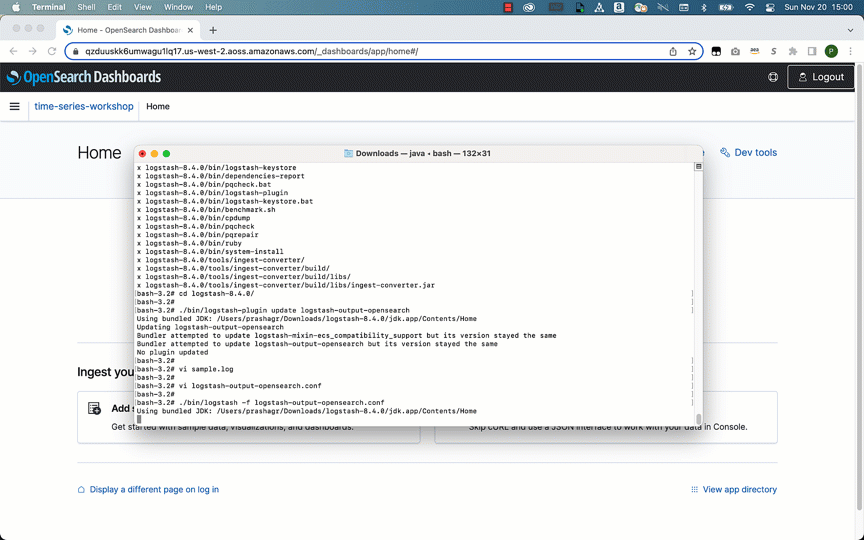Click the Logout button
Screen dimensions: 864x540
click(x=820, y=77)
